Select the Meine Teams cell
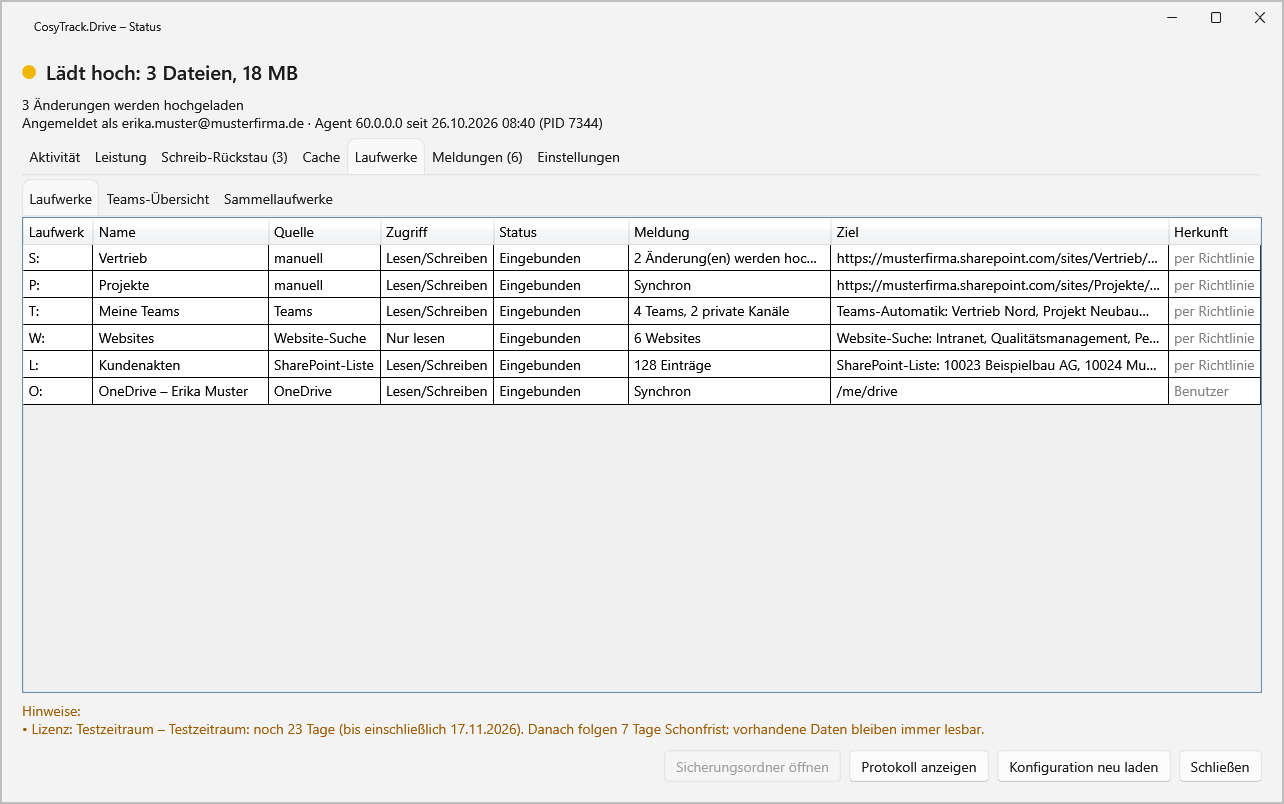The width and height of the screenshot is (1284, 804). pyautogui.click(x=181, y=311)
